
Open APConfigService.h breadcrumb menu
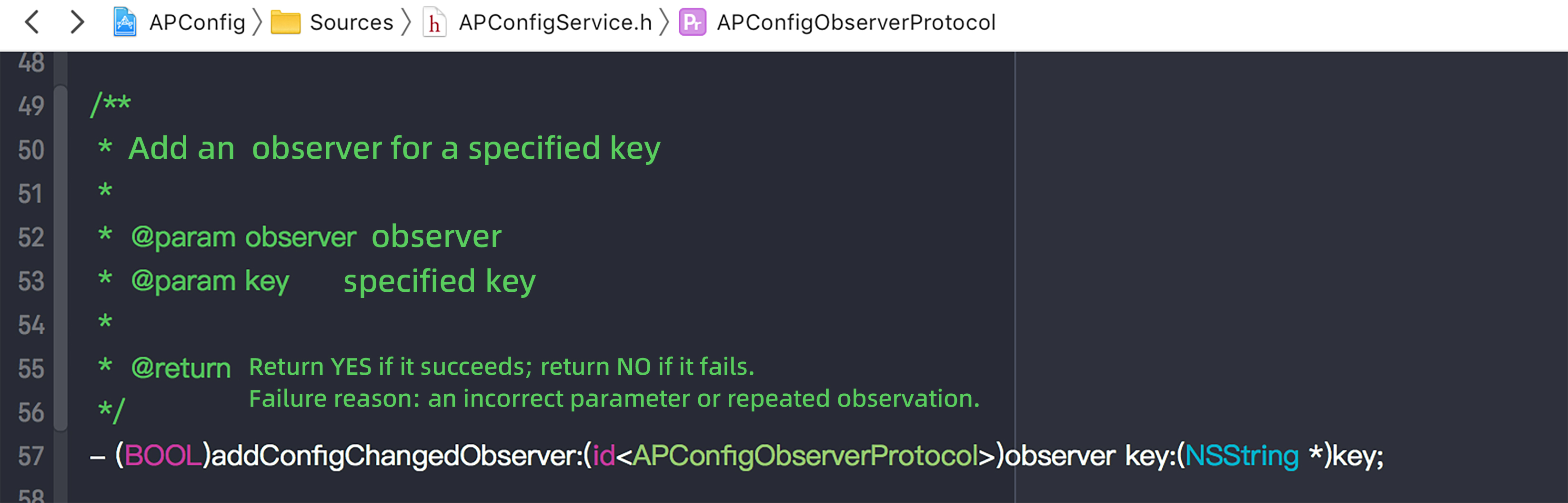554,22
